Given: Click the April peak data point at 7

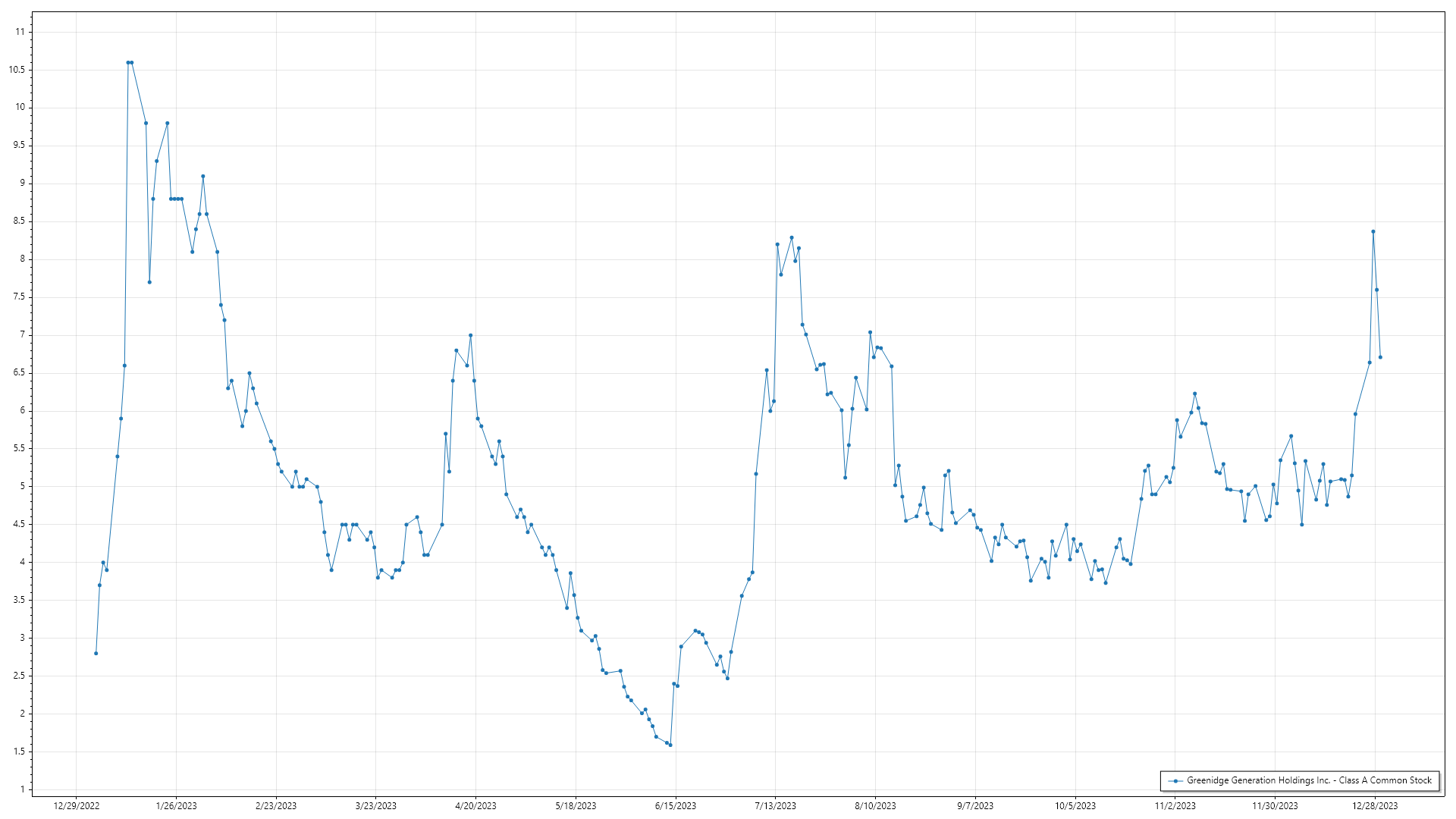Looking at the screenshot, I should point(470,335).
